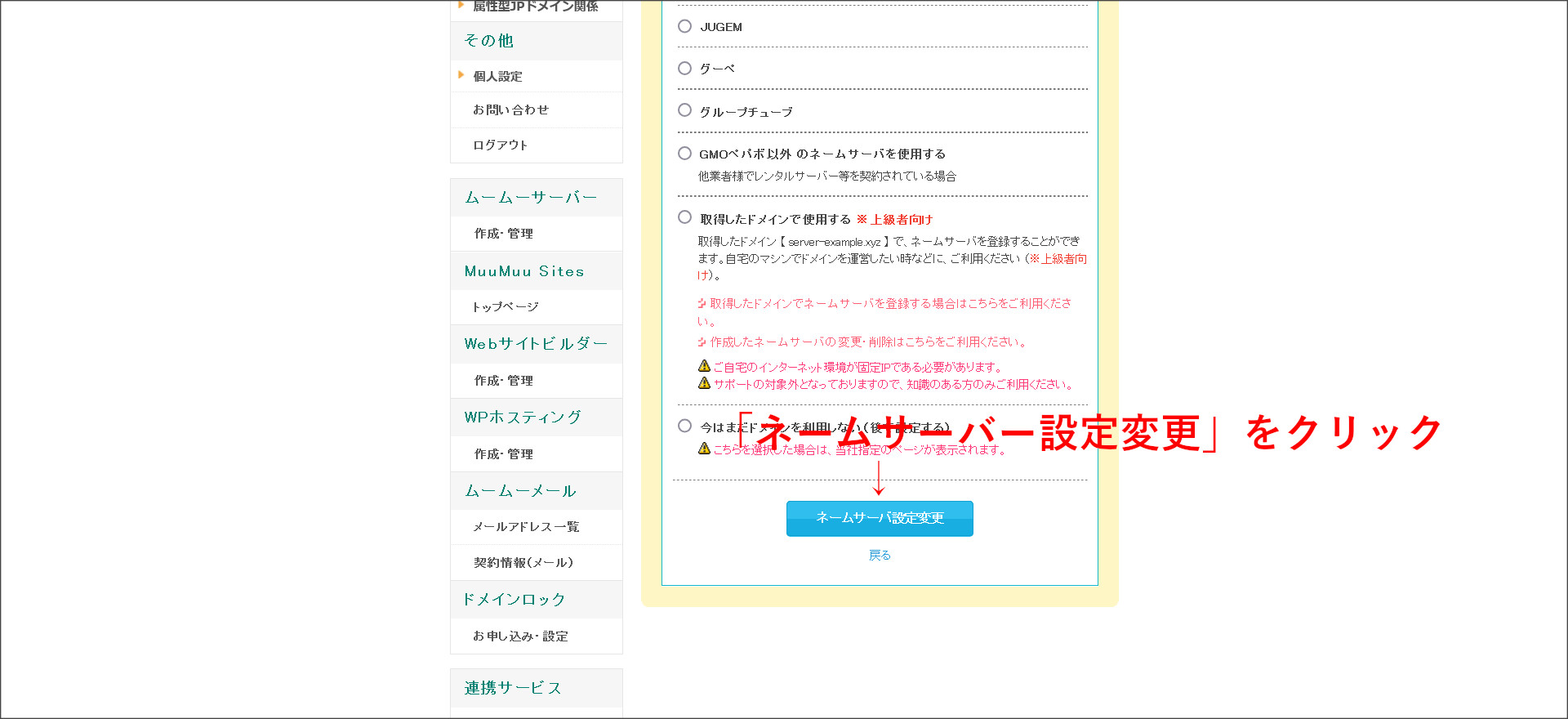Choose the グループチューブ radio option

pos(684,110)
